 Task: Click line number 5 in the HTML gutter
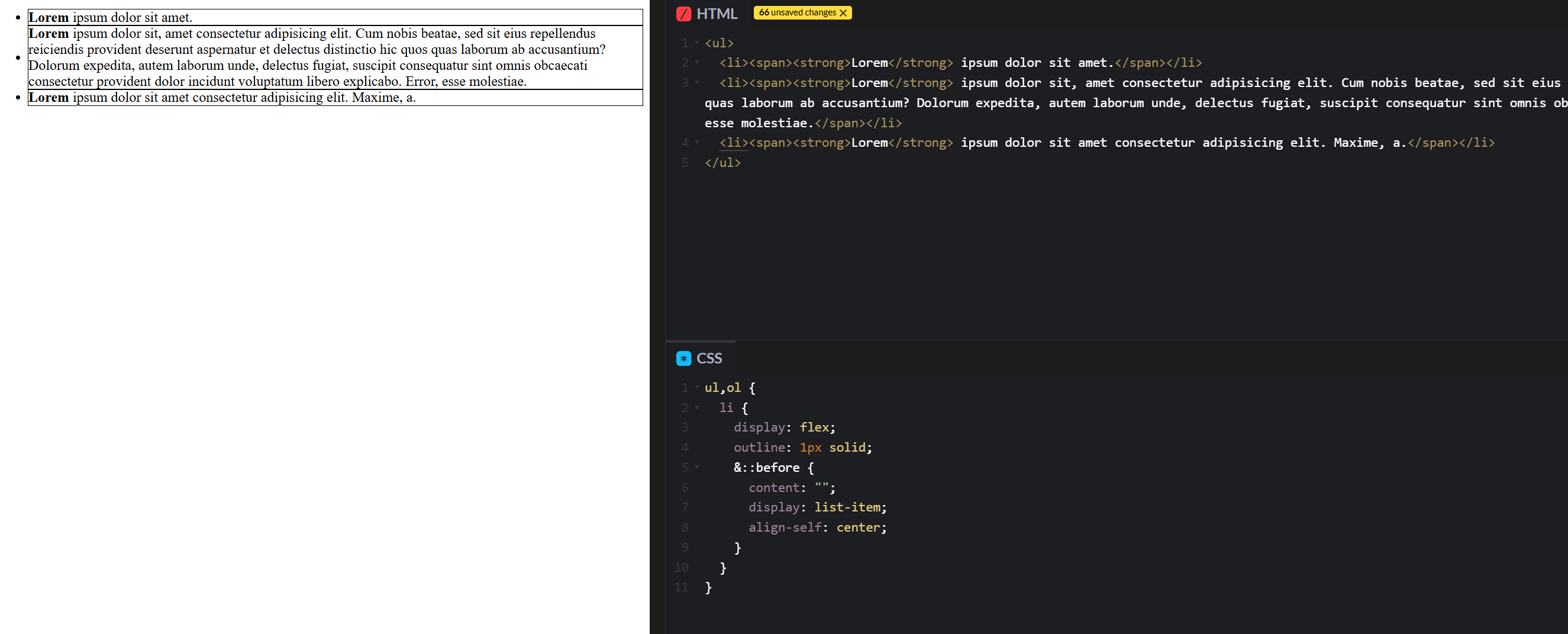685,163
